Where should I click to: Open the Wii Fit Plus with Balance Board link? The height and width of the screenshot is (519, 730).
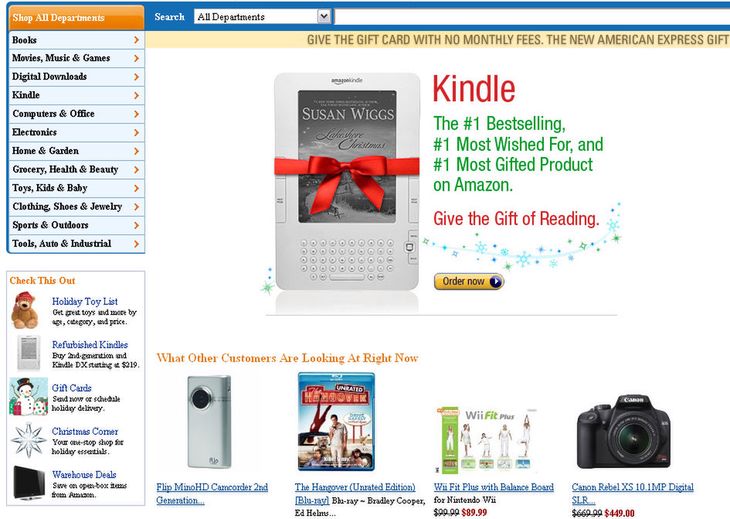[x=493, y=487]
